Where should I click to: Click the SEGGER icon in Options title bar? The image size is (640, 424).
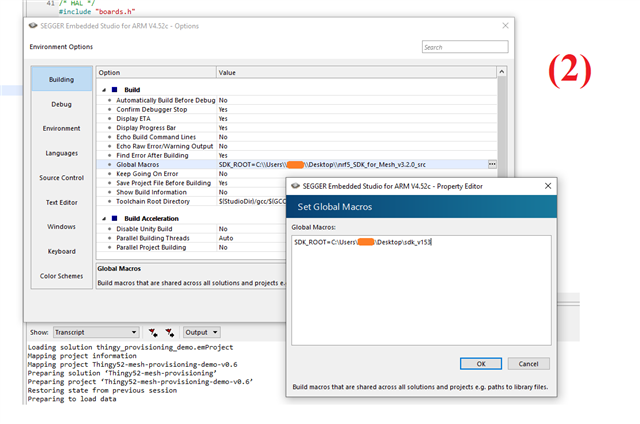point(33,26)
